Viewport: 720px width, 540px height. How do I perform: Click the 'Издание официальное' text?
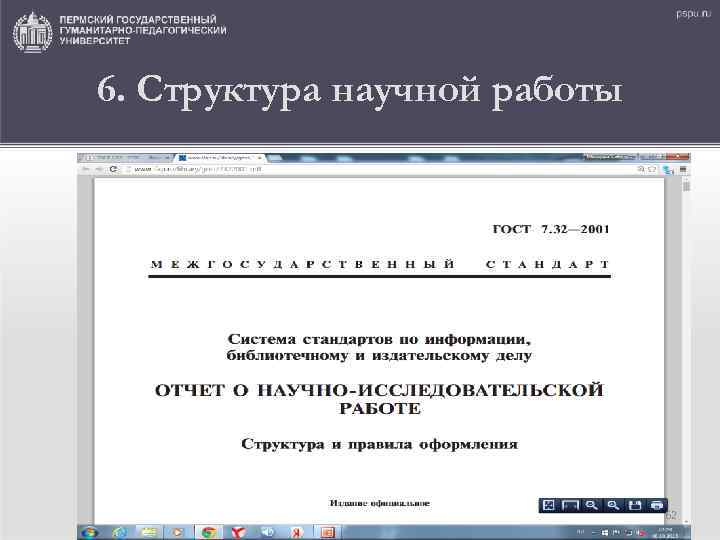point(380,503)
